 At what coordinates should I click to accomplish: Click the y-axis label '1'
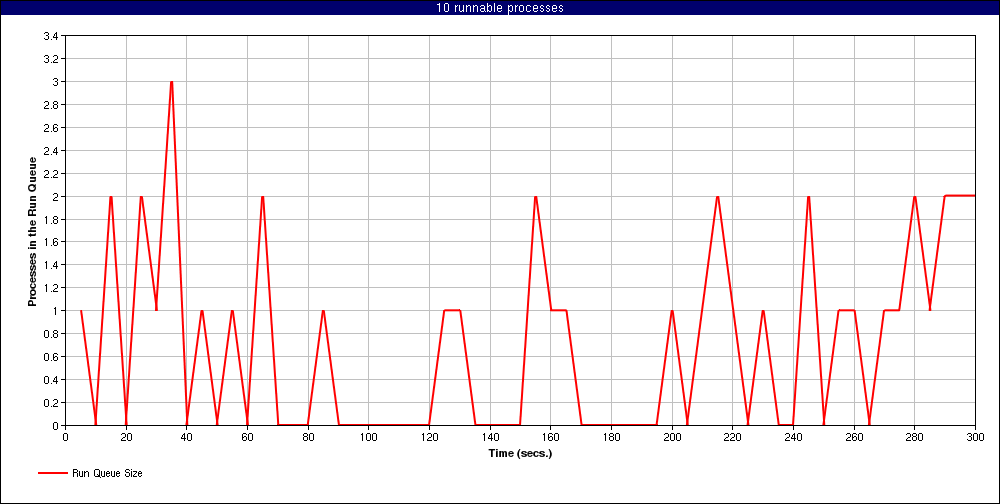[x=56, y=311]
